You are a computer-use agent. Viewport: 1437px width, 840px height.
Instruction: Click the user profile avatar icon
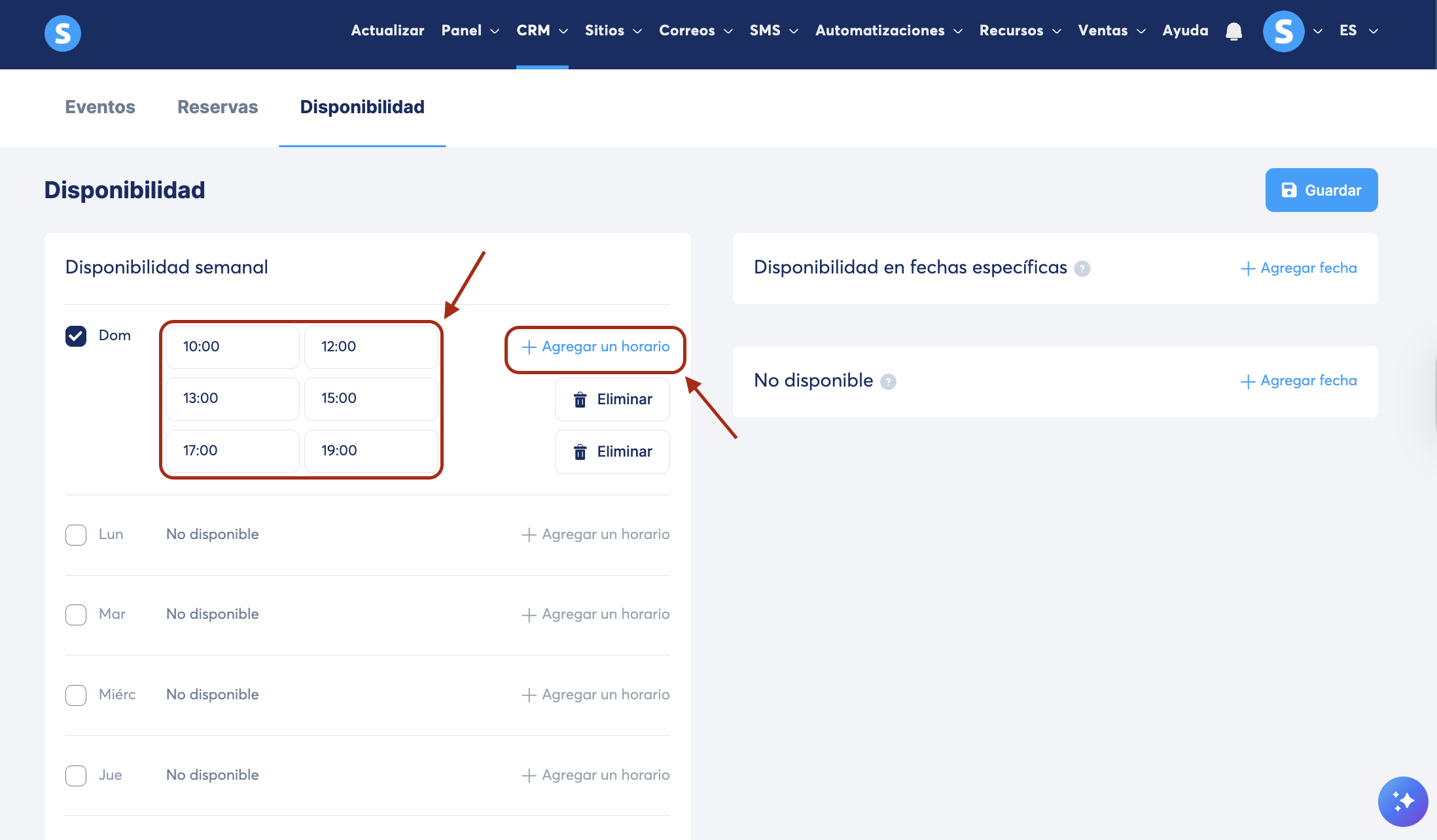point(1283,31)
